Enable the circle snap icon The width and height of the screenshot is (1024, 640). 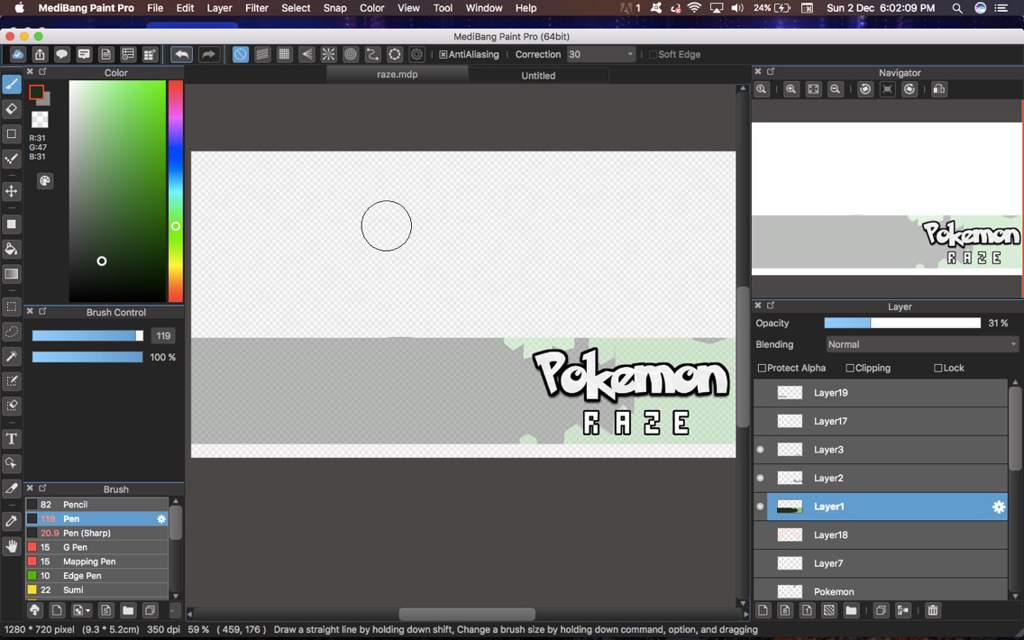pos(351,55)
